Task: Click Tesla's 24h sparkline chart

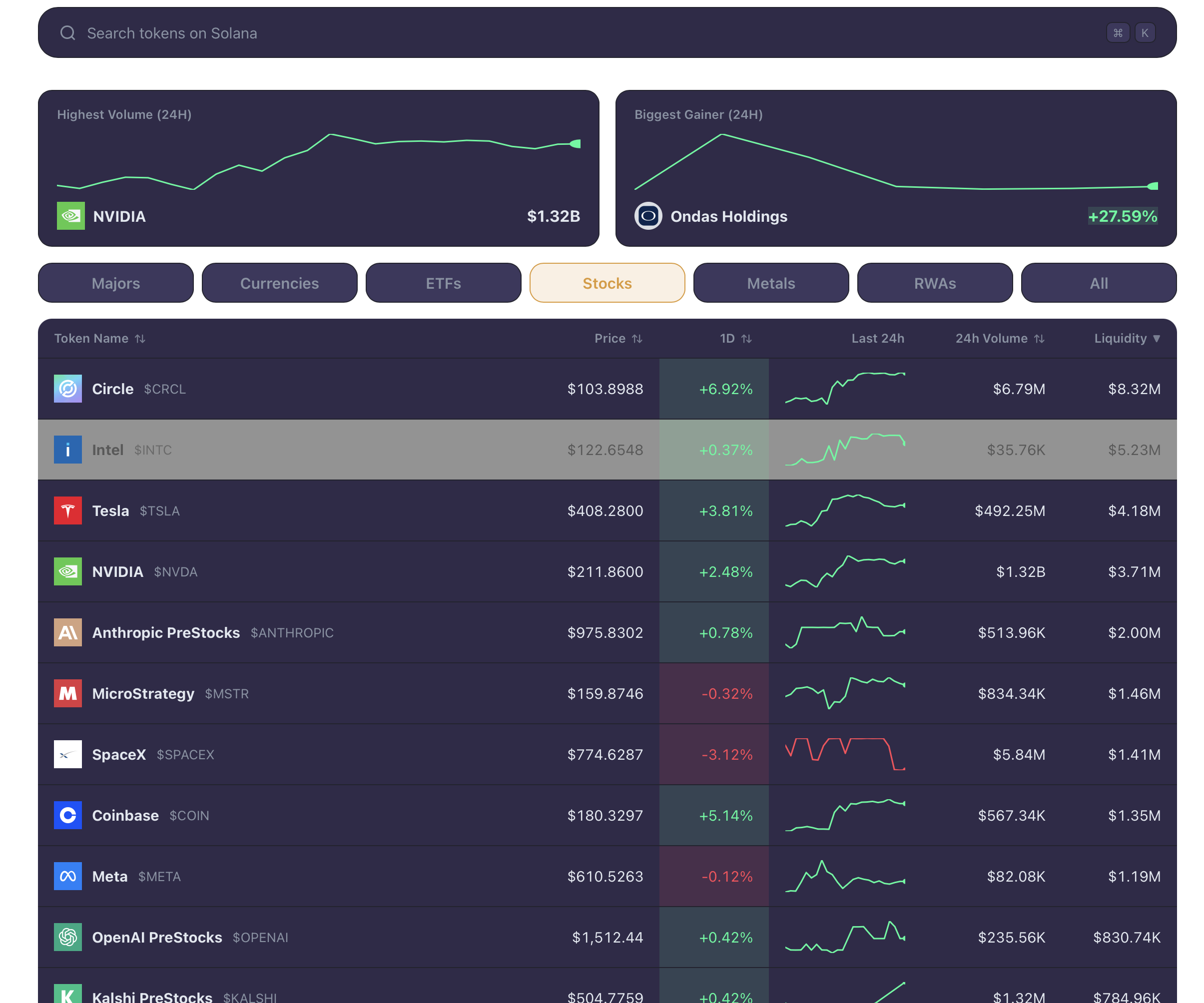Action: [x=845, y=510]
